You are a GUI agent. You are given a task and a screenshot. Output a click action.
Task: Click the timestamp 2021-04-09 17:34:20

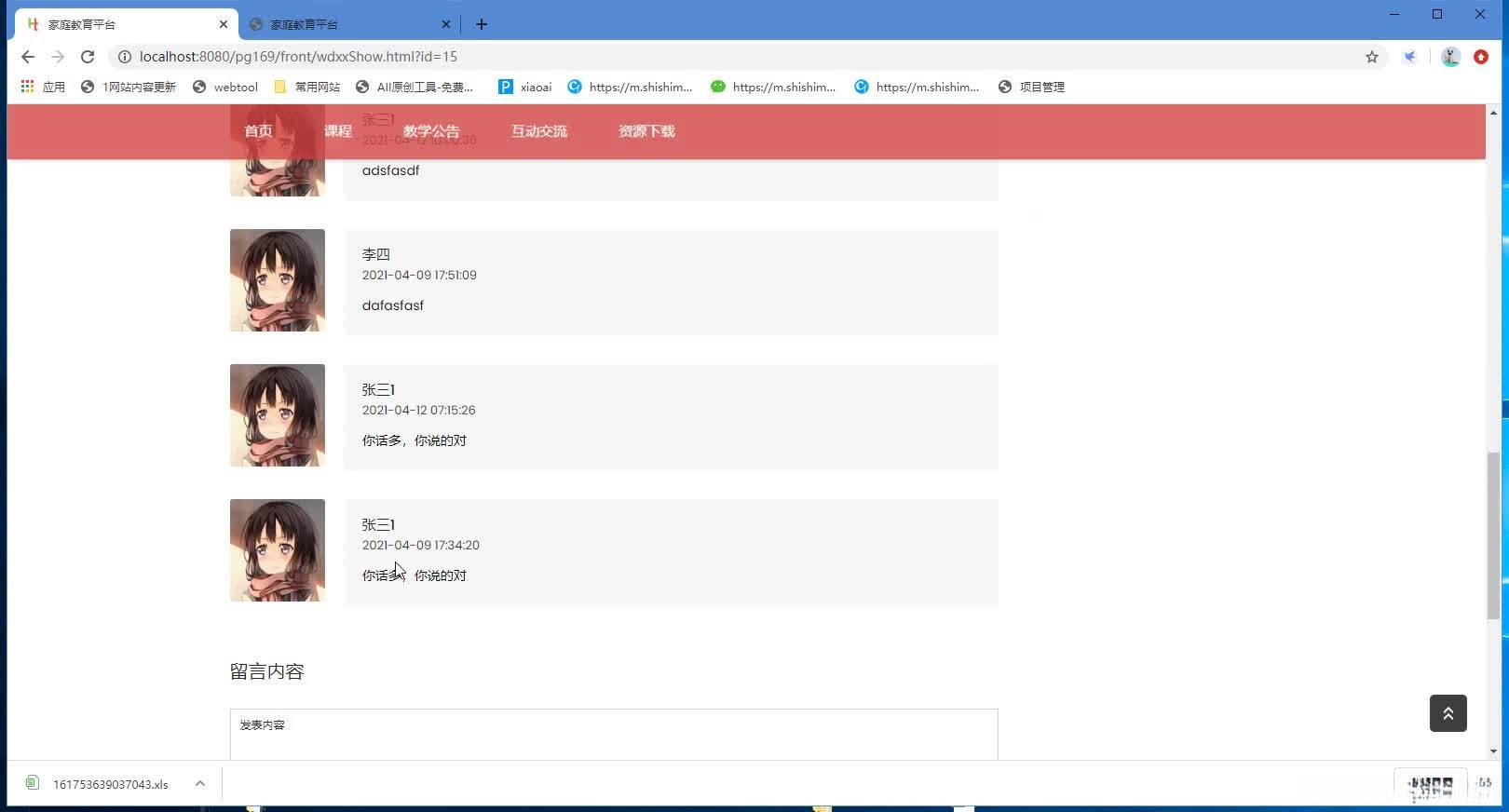click(x=421, y=546)
